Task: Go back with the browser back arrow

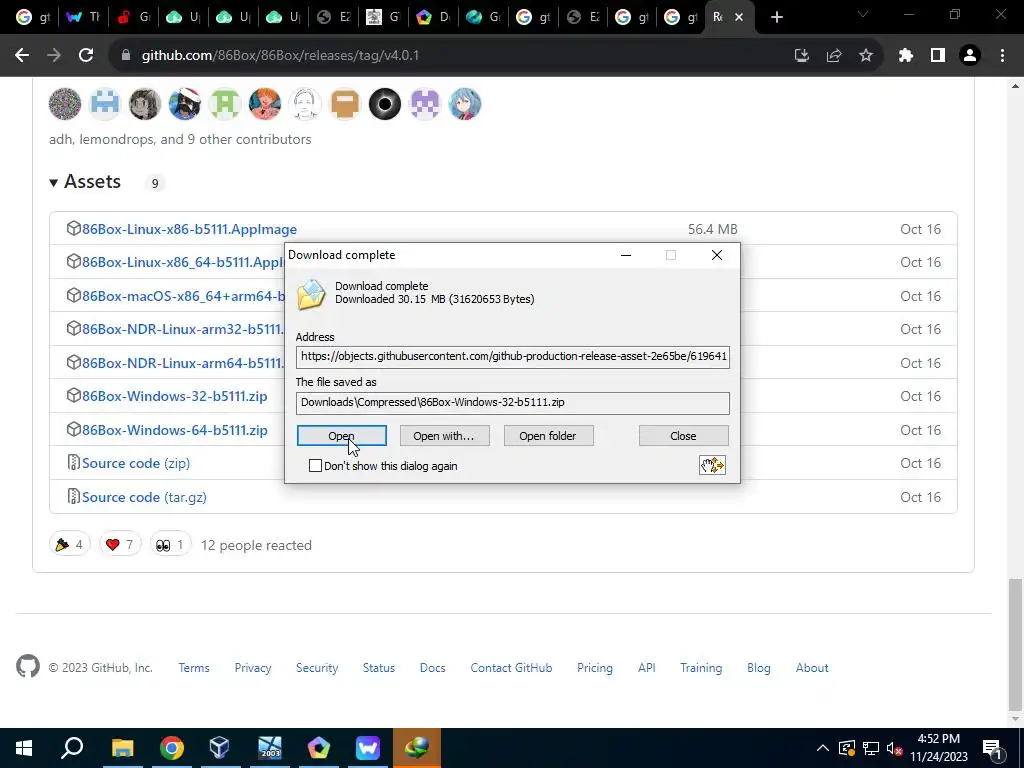Action: (22, 56)
